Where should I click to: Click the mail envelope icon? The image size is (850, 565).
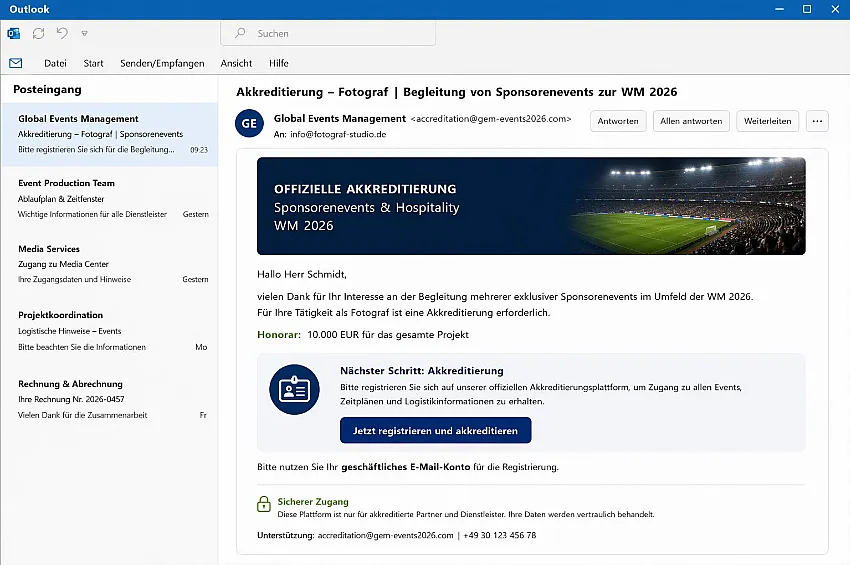(x=16, y=63)
